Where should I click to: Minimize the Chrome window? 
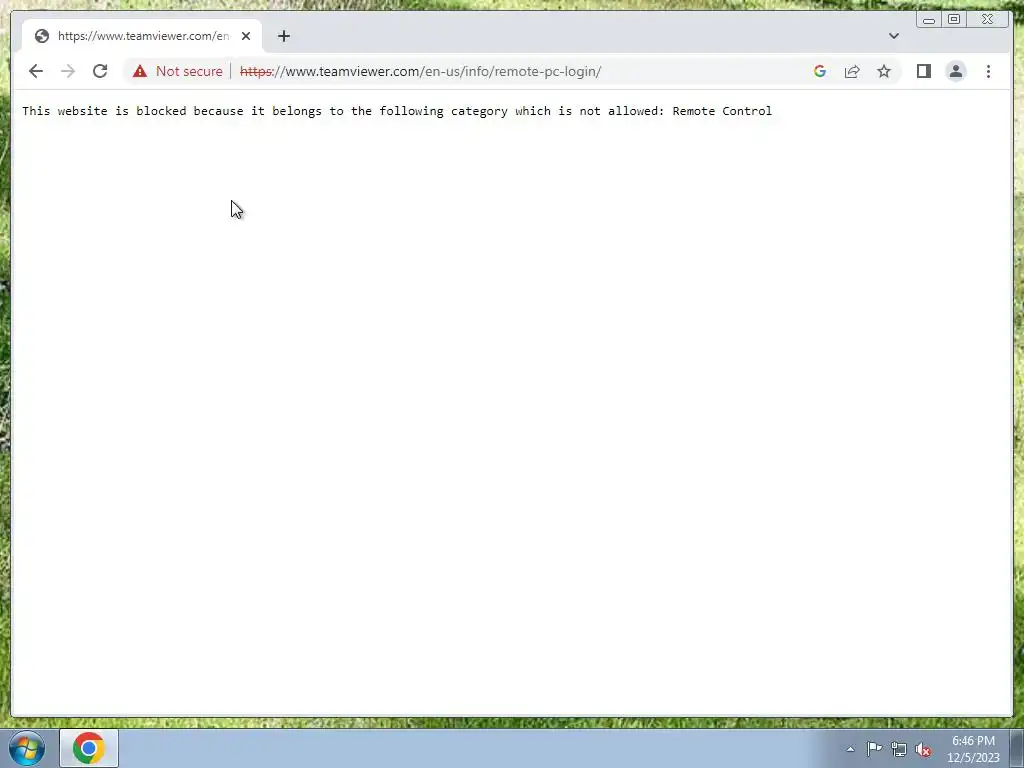[929, 20]
